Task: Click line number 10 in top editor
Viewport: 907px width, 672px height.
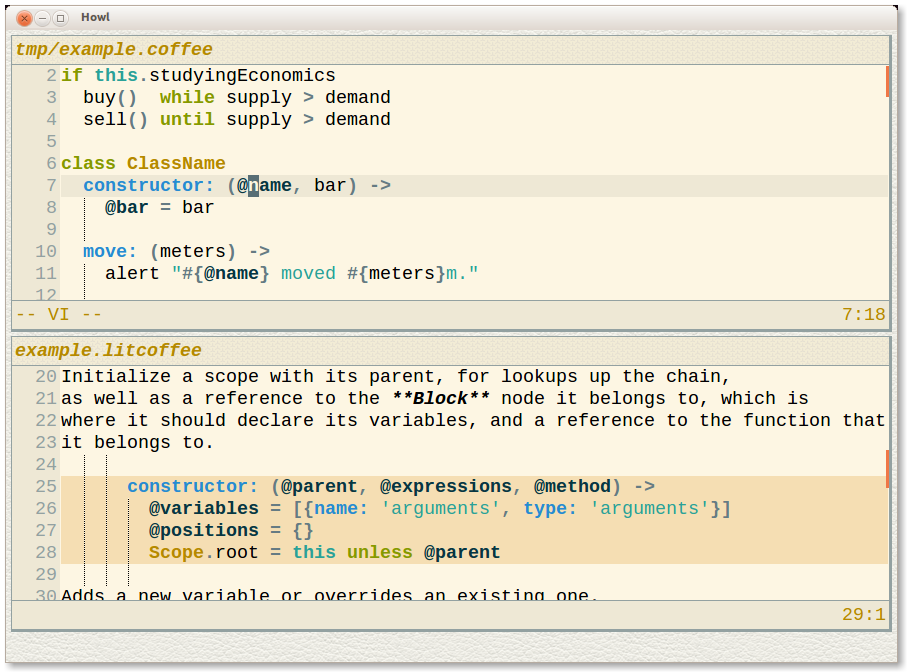Action: coord(46,252)
